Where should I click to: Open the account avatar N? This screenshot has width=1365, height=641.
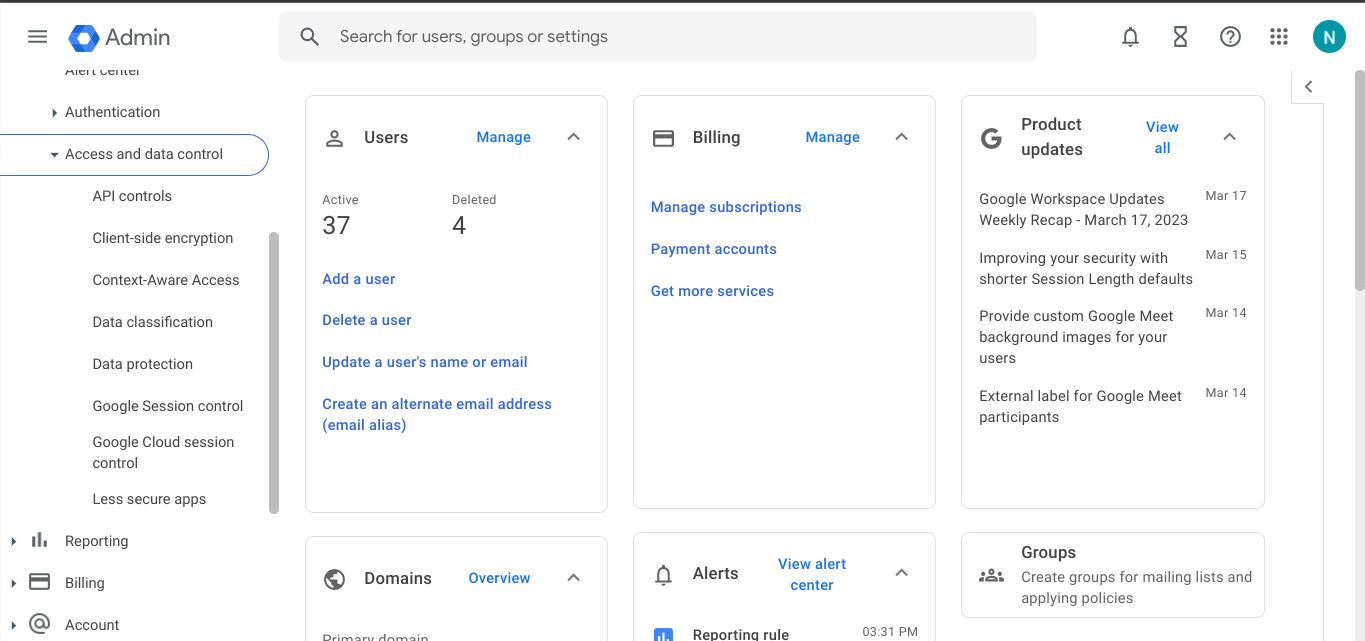point(1329,37)
